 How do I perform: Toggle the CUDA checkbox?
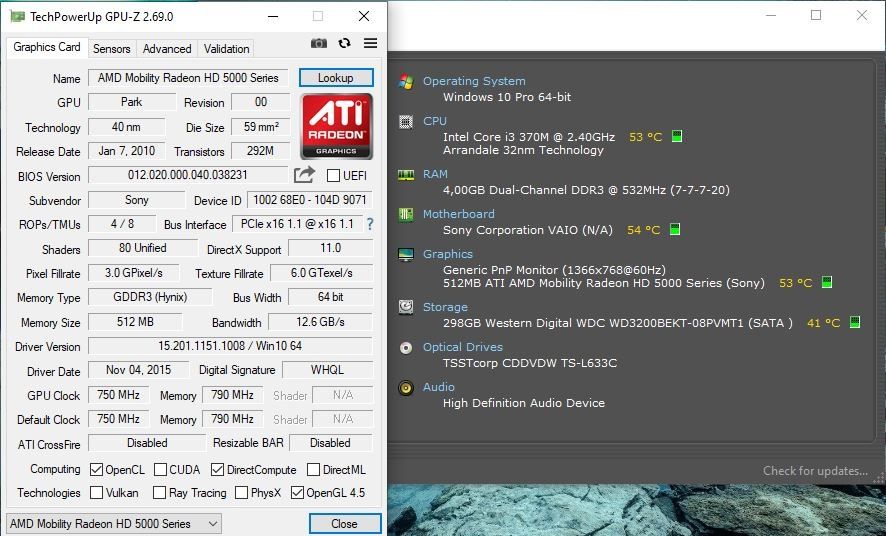[160, 469]
